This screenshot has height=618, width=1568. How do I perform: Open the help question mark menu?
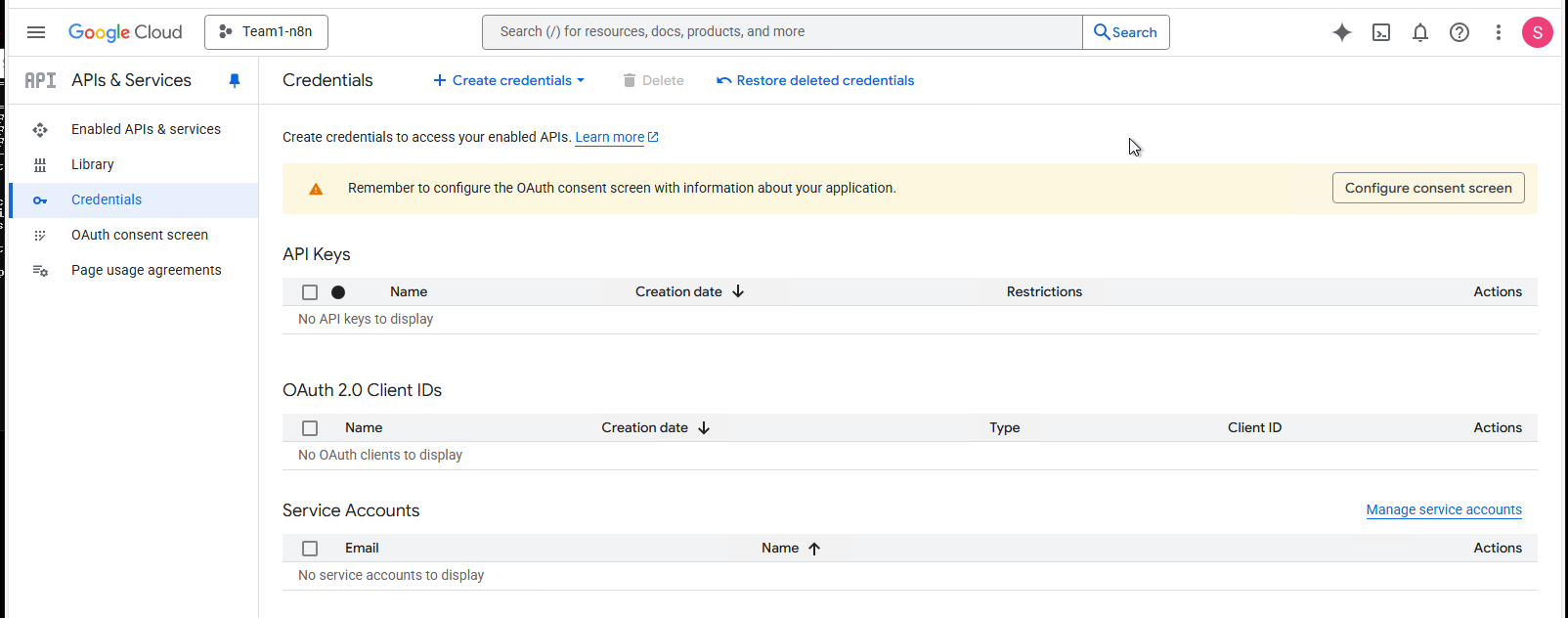click(x=1459, y=32)
